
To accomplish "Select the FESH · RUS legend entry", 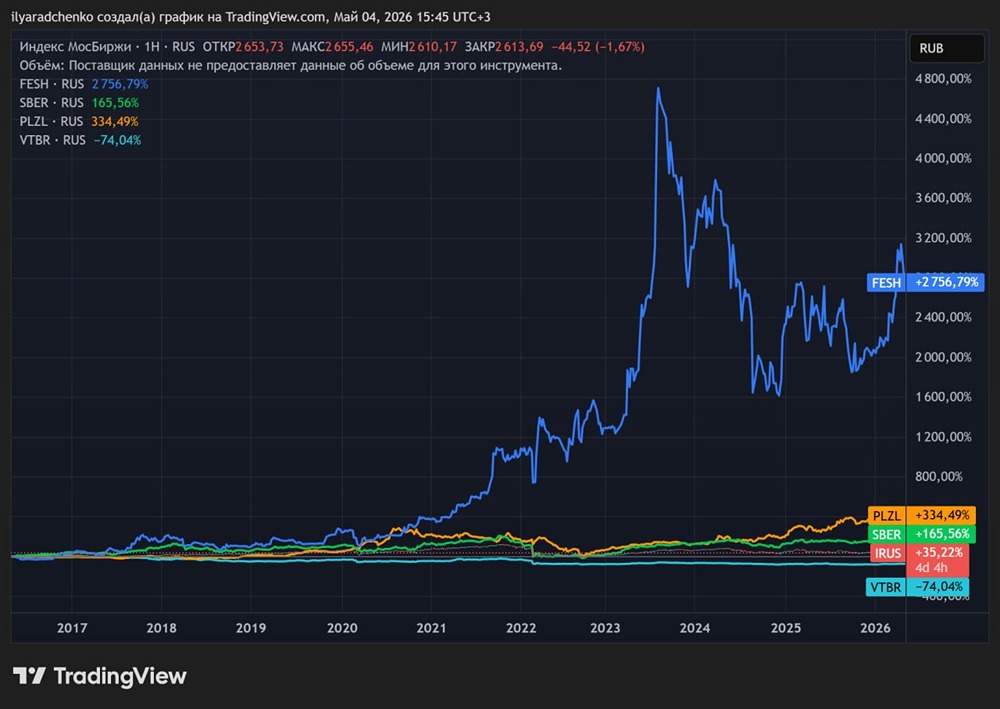I will 52,84.
